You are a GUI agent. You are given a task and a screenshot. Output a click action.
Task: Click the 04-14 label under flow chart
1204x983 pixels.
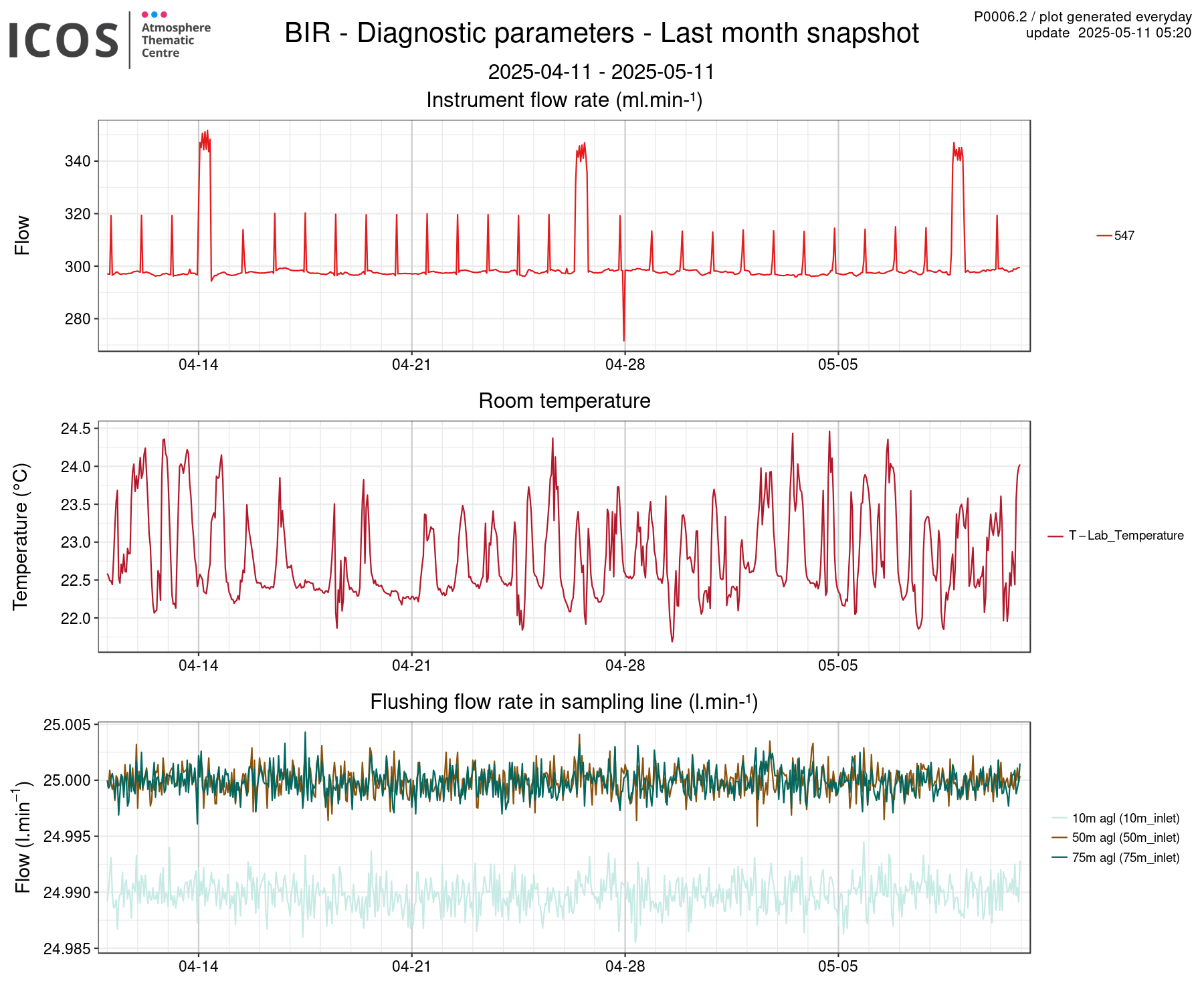[198, 364]
